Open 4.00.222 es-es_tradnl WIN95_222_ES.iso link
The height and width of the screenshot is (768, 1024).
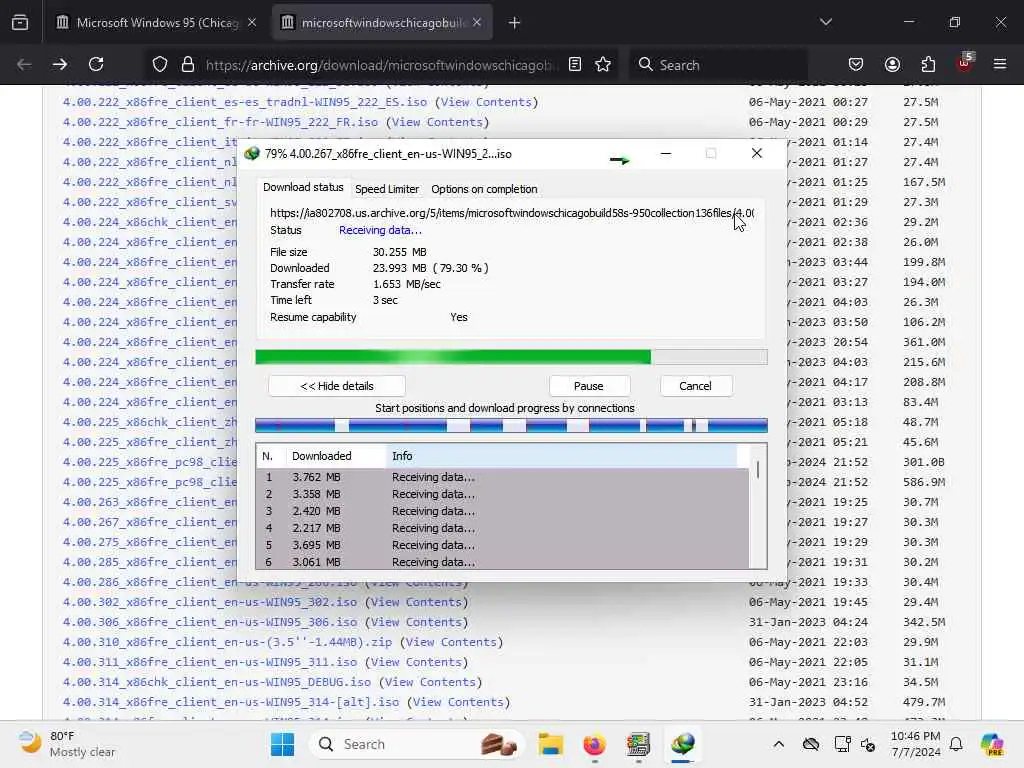245,103
